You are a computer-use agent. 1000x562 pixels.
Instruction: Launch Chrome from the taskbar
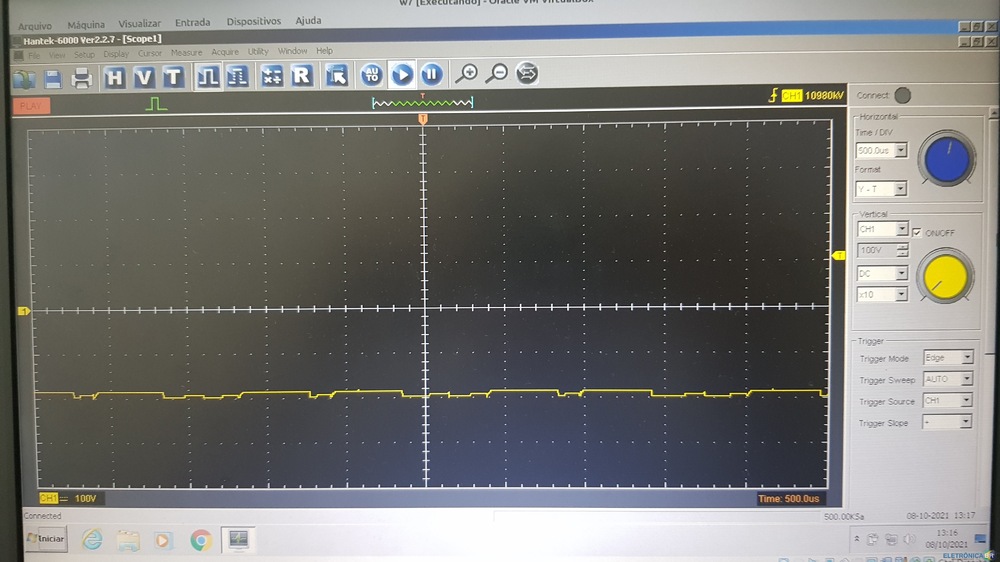(200, 540)
